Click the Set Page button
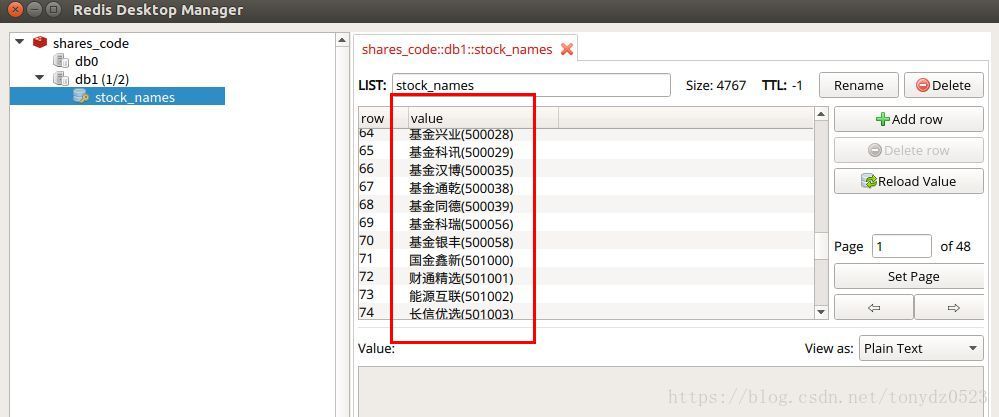The width and height of the screenshot is (999, 417). click(x=909, y=276)
